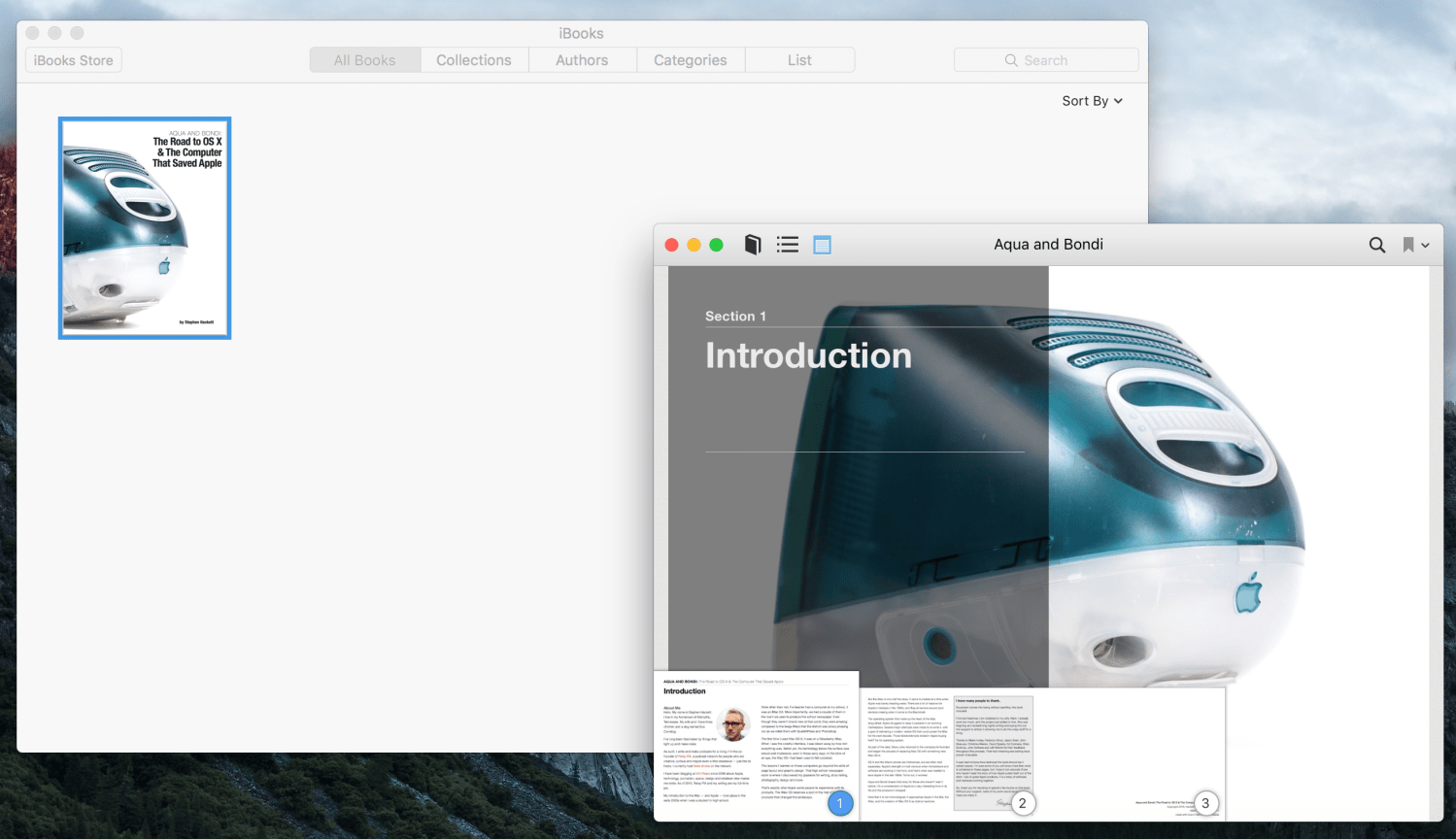Toggle the page thumbnails view icon
This screenshot has height=839, width=1456.
822,245
